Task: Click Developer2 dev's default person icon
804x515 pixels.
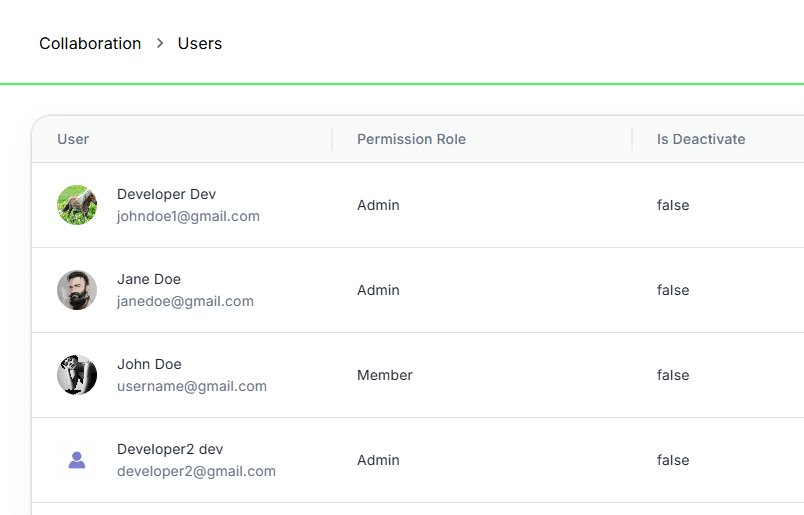Action: 77,460
